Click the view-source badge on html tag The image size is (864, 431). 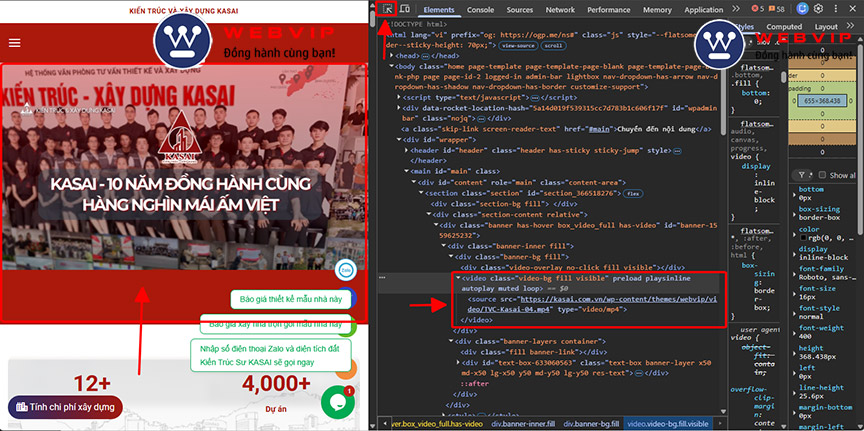click(518, 46)
